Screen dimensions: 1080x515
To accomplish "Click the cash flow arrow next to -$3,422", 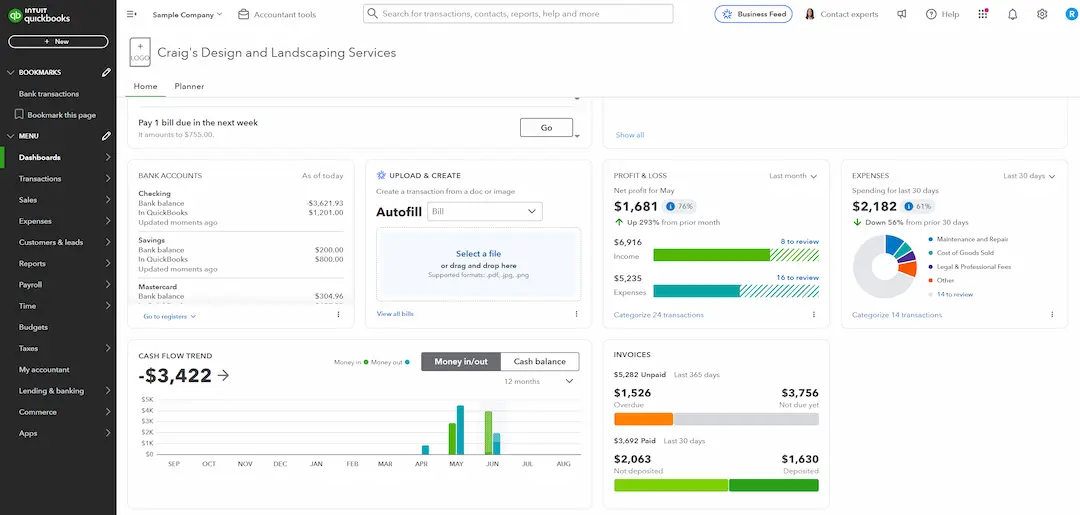I will 223,375.
